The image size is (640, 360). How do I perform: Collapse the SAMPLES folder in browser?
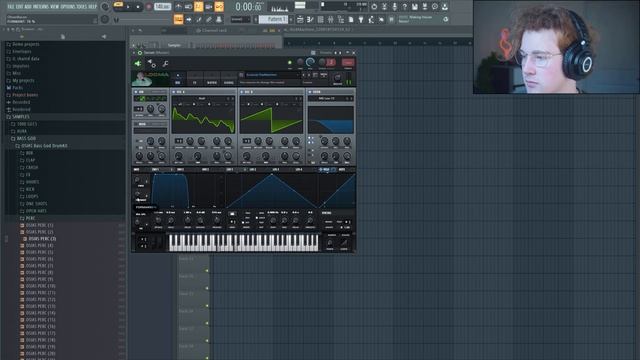tap(21, 117)
